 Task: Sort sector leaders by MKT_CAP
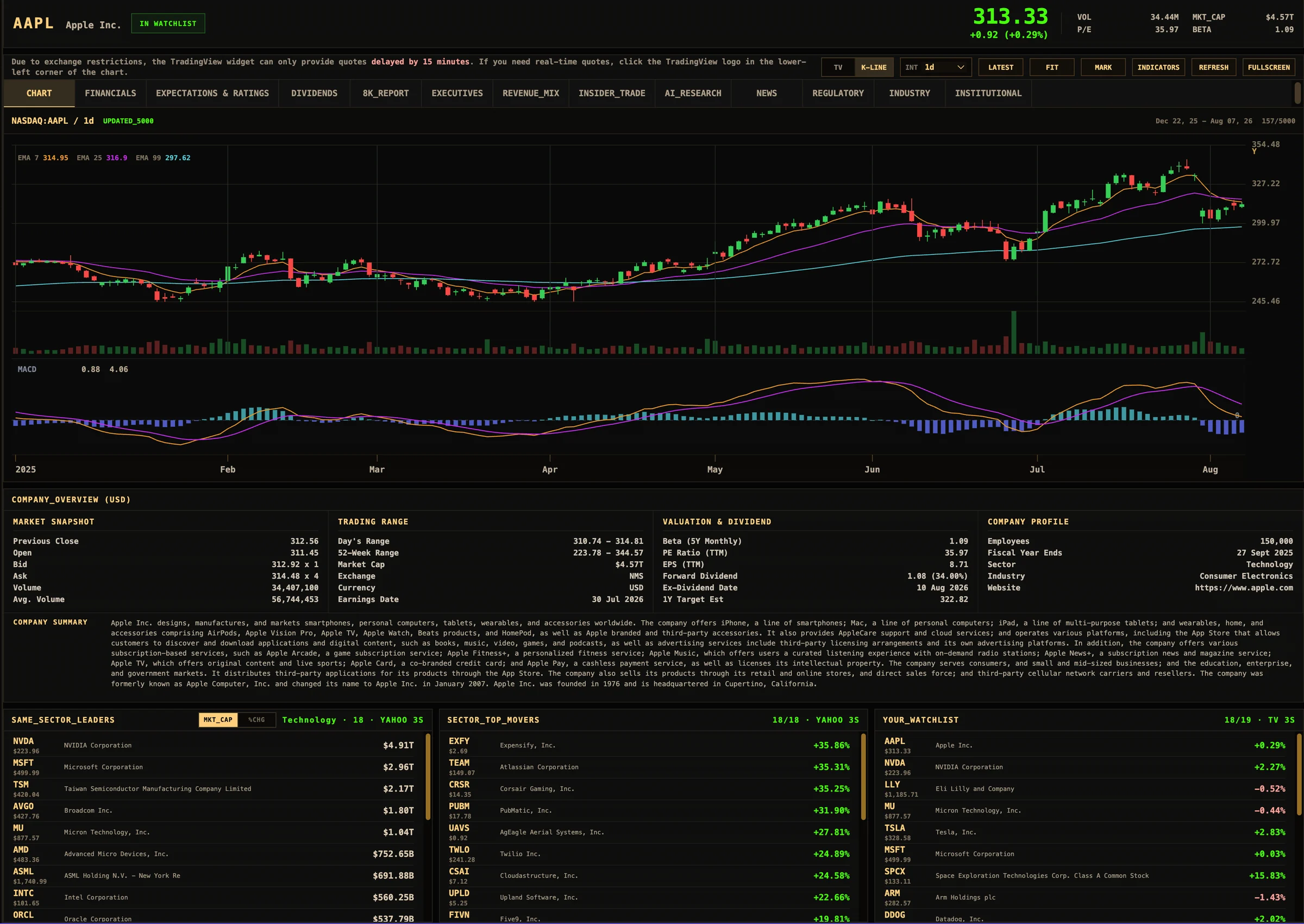[218, 720]
